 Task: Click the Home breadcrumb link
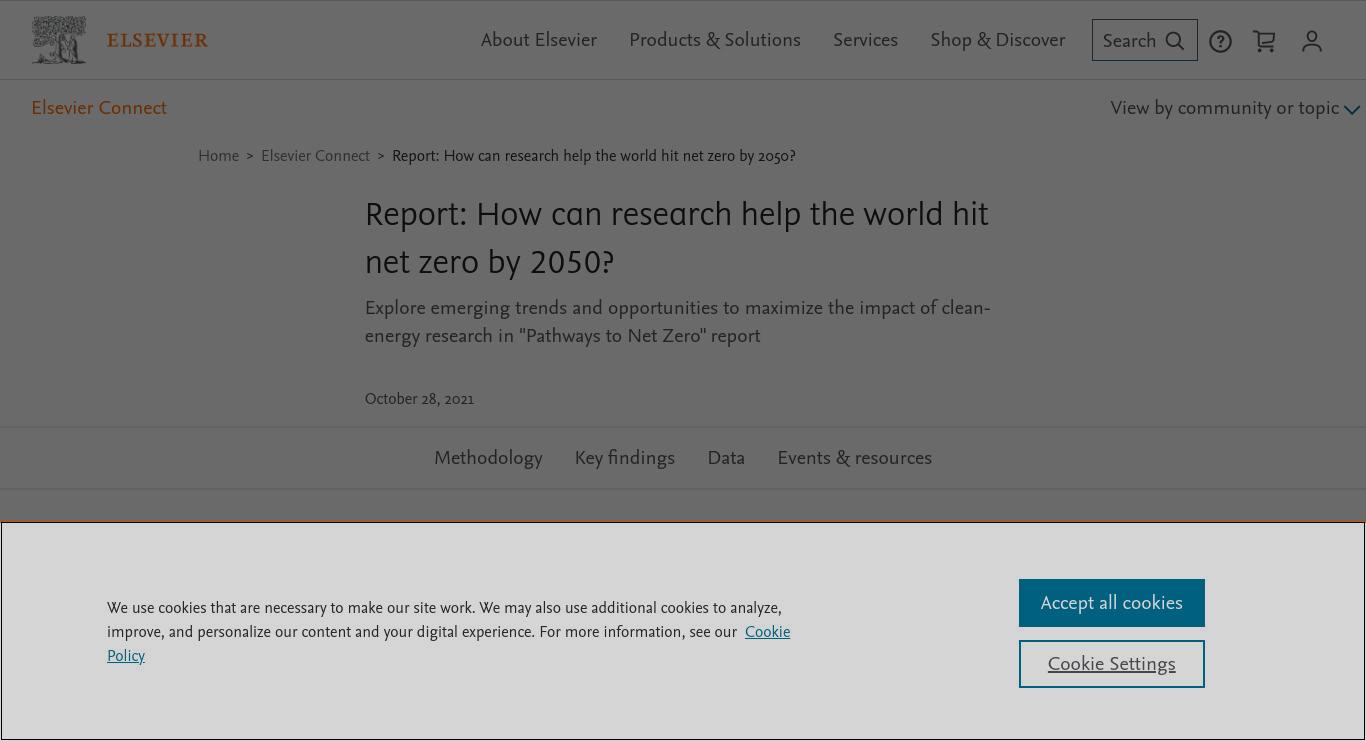(218, 156)
